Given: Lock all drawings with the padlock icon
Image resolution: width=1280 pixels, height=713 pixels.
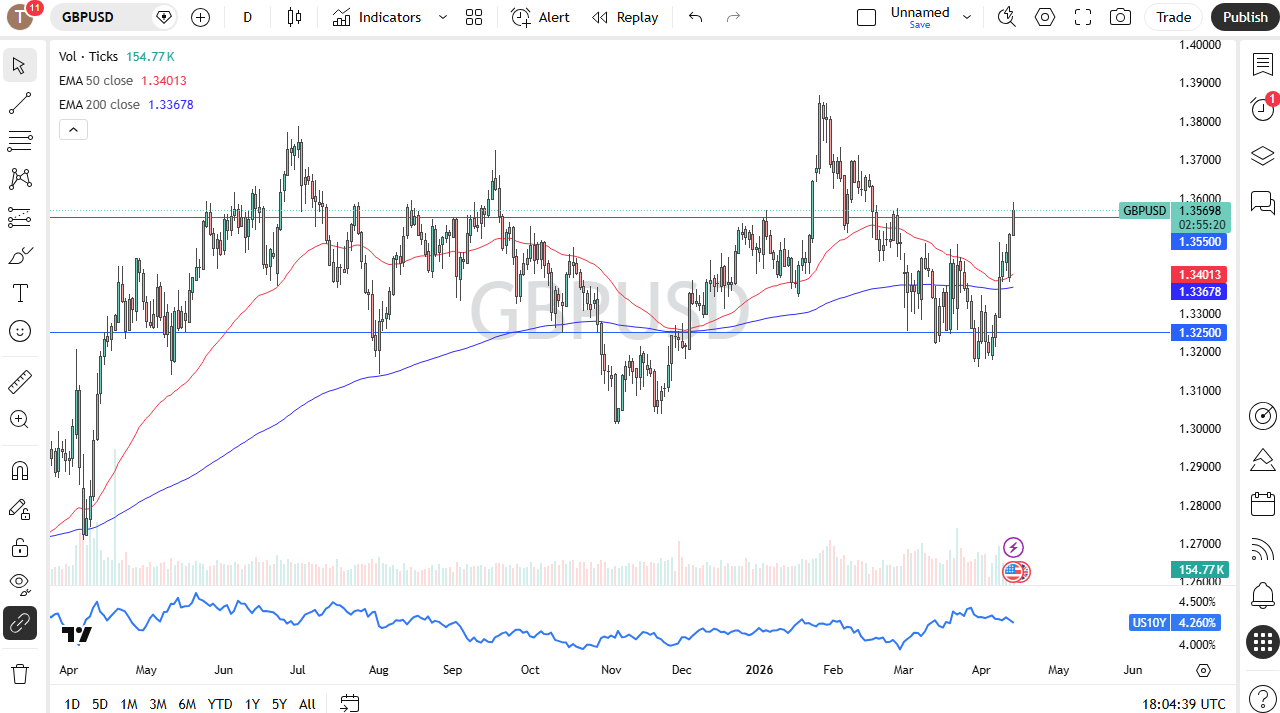Looking at the screenshot, I should [20, 546].
